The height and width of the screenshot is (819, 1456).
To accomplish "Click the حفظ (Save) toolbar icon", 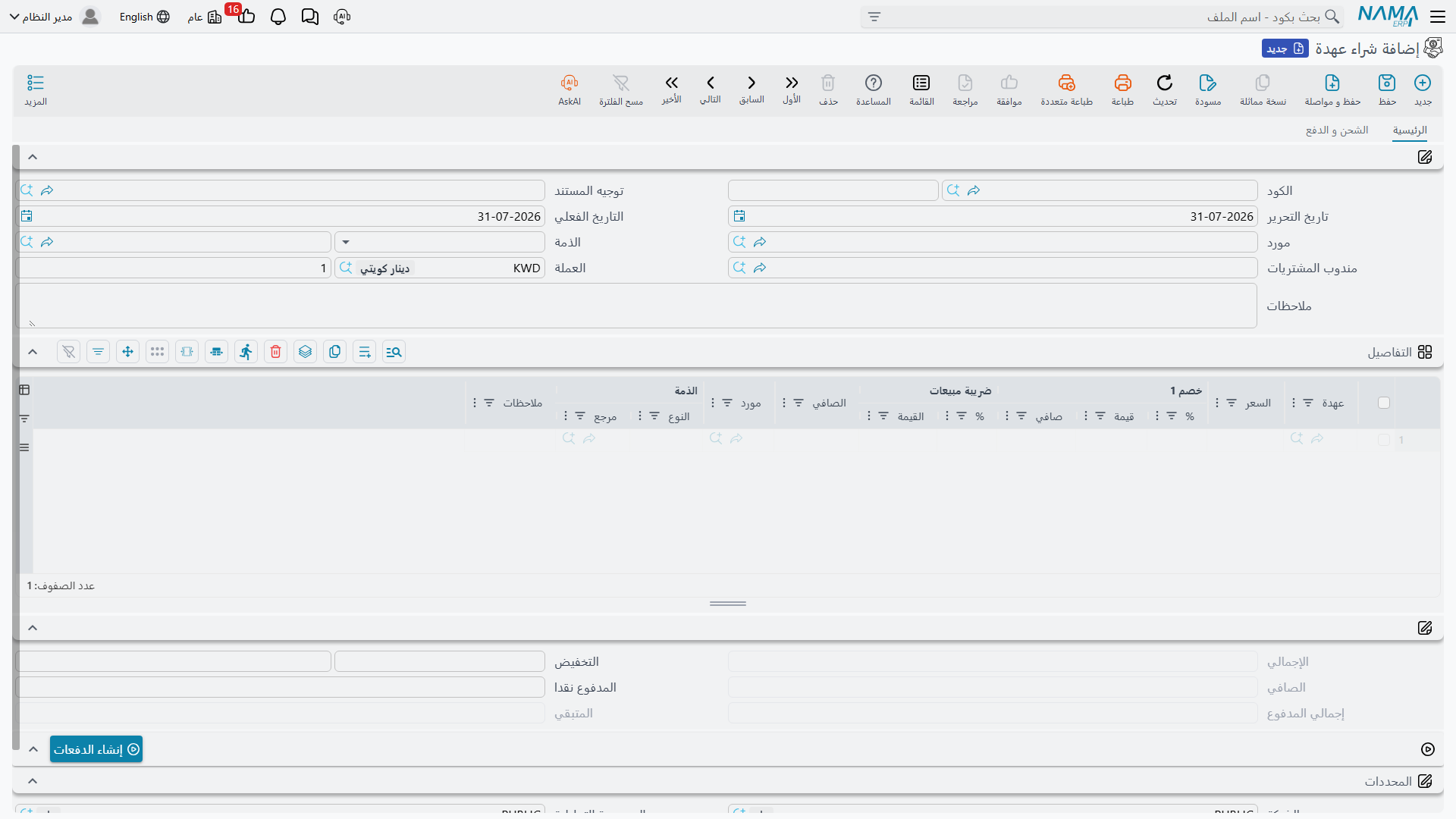I will pos(1387,83).
